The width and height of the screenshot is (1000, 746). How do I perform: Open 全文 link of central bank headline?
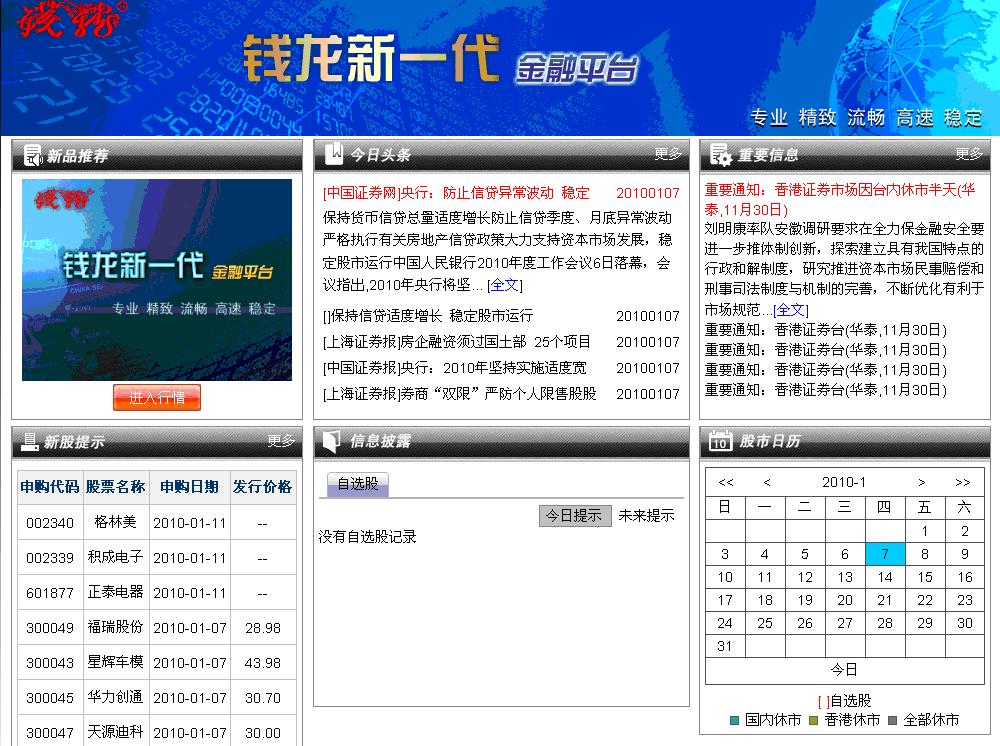click(504, 285)
